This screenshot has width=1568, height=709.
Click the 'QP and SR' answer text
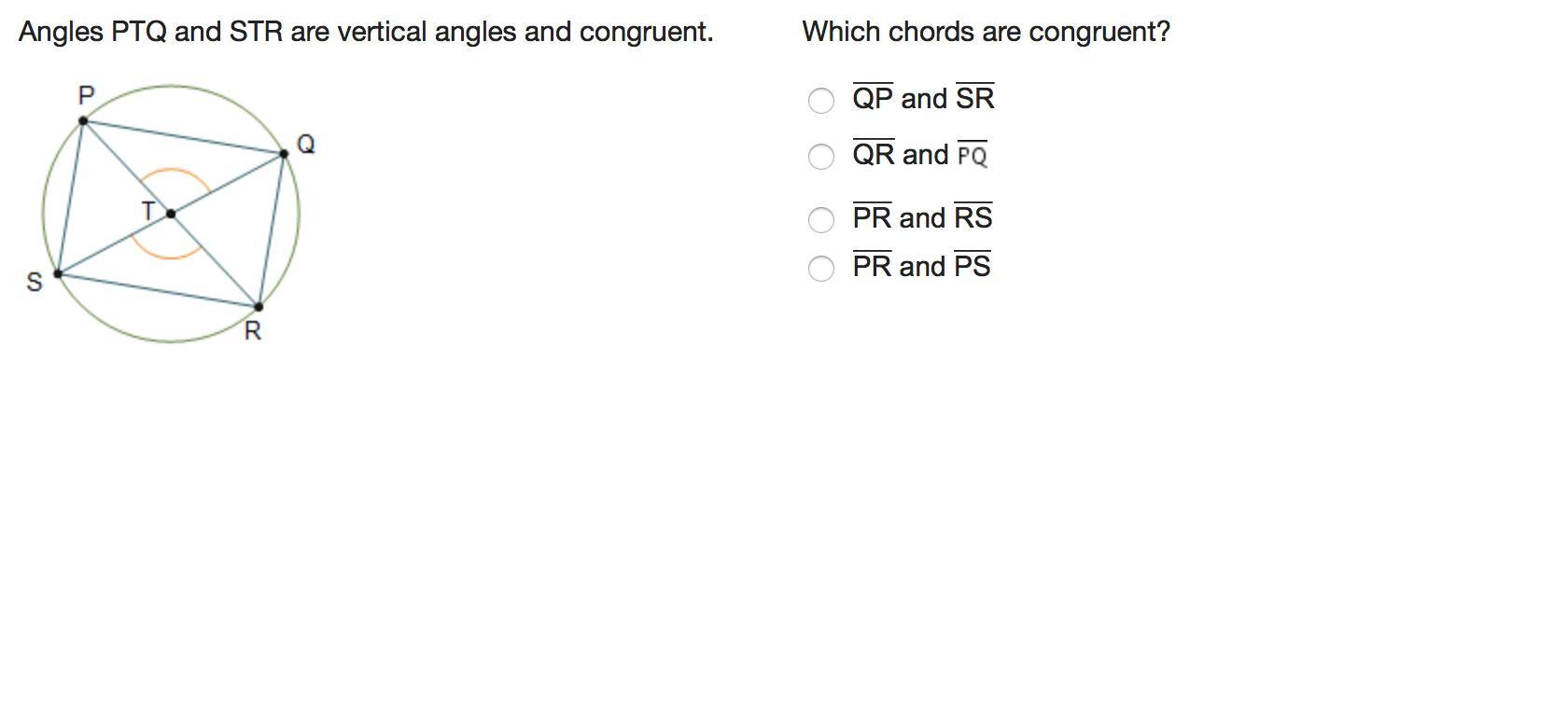[923, 99]
